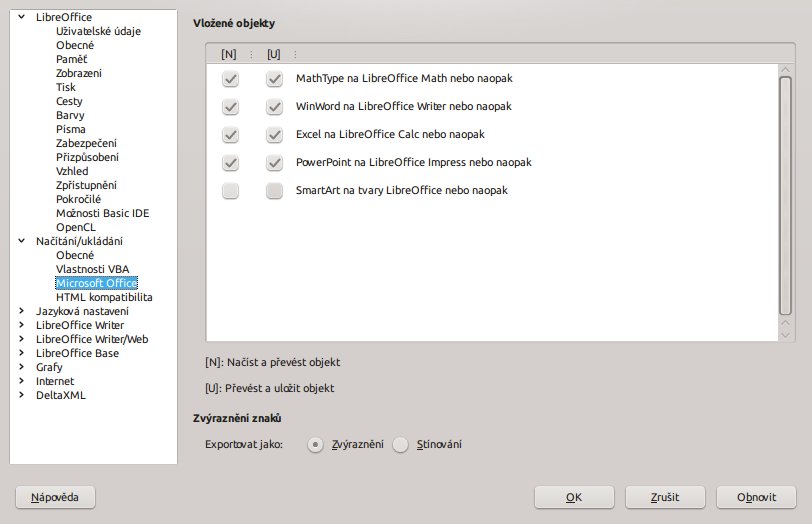Viewport: 812px width, 524px height.
Task: Select the PowerPoint conversion row text
Action: (413, 162)
